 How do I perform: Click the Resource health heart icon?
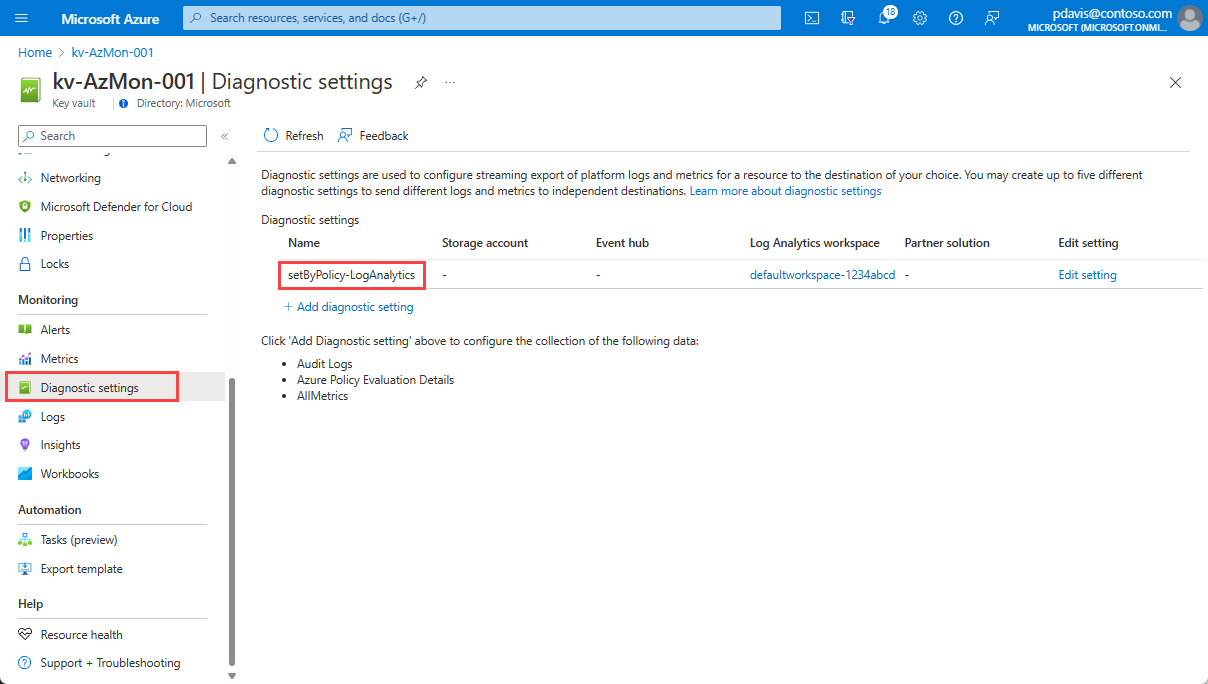click(25, 635)
